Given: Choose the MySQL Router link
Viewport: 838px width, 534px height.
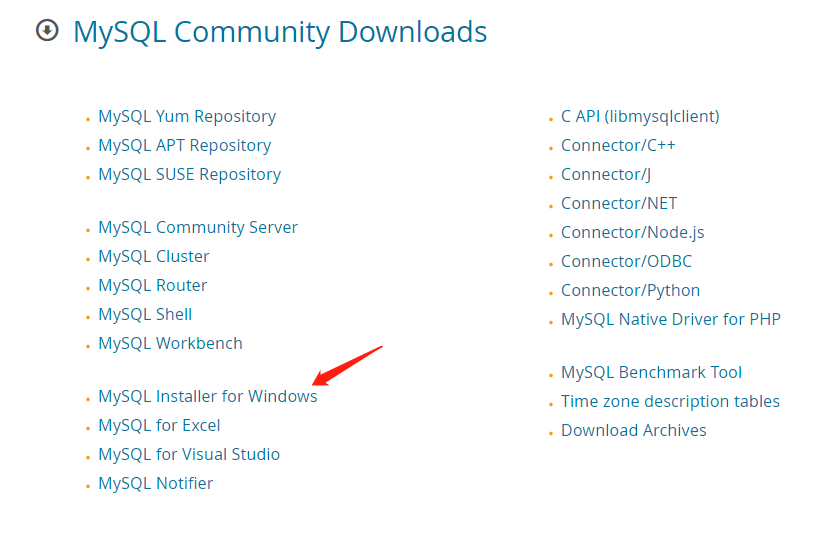Looking at the screenshot, I should [152, 285].
